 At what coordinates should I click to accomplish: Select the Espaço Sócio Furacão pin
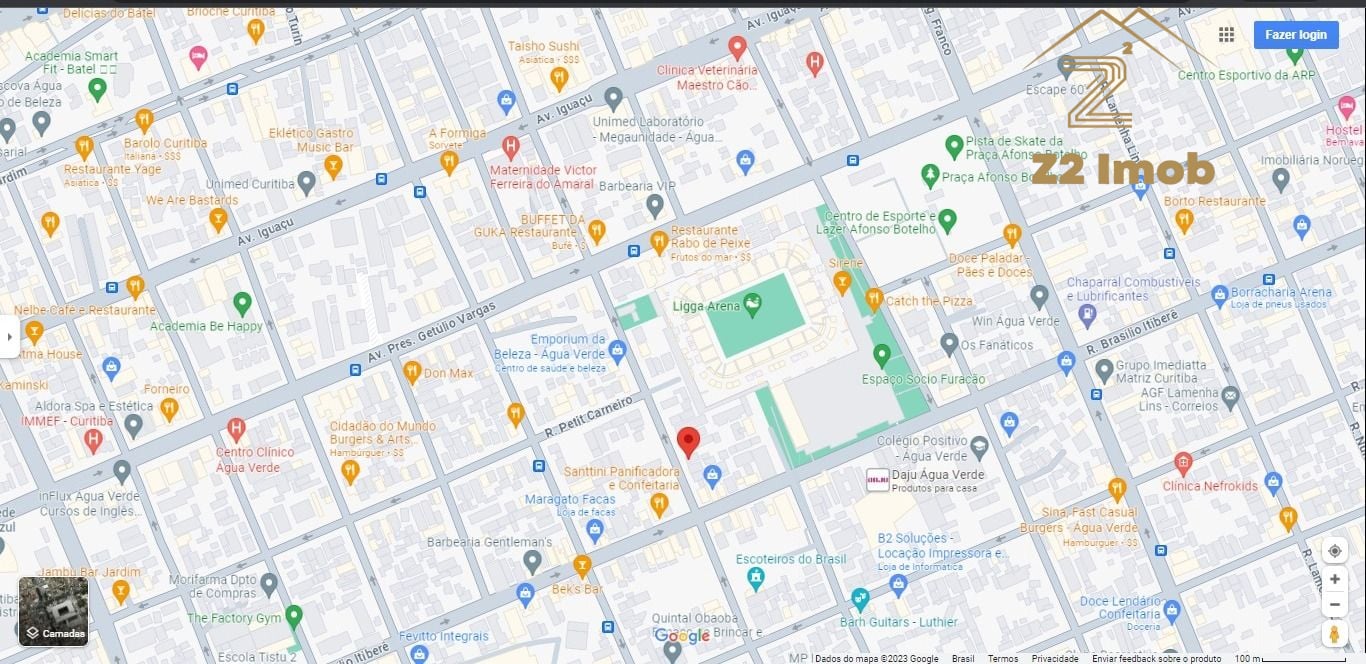[881, 355]
